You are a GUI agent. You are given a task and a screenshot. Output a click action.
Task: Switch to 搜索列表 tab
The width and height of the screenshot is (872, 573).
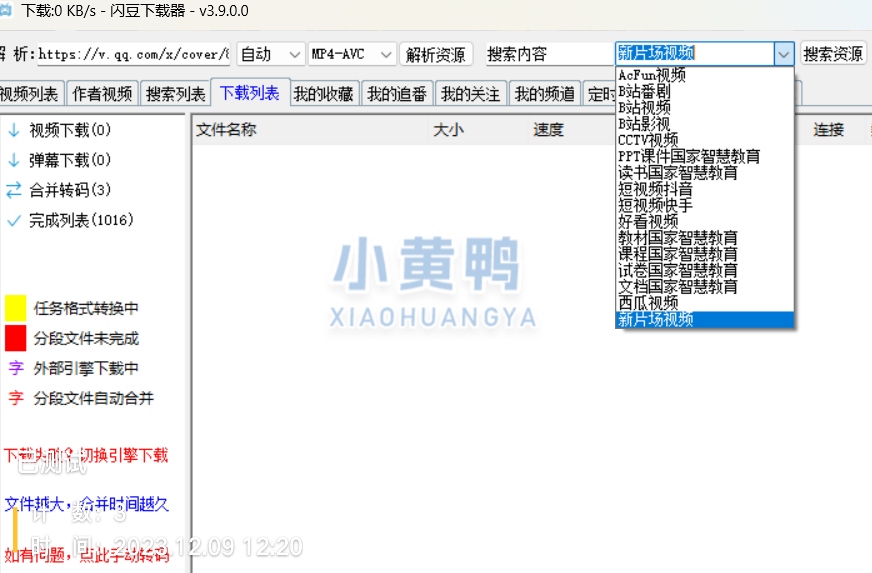(176, 94)
